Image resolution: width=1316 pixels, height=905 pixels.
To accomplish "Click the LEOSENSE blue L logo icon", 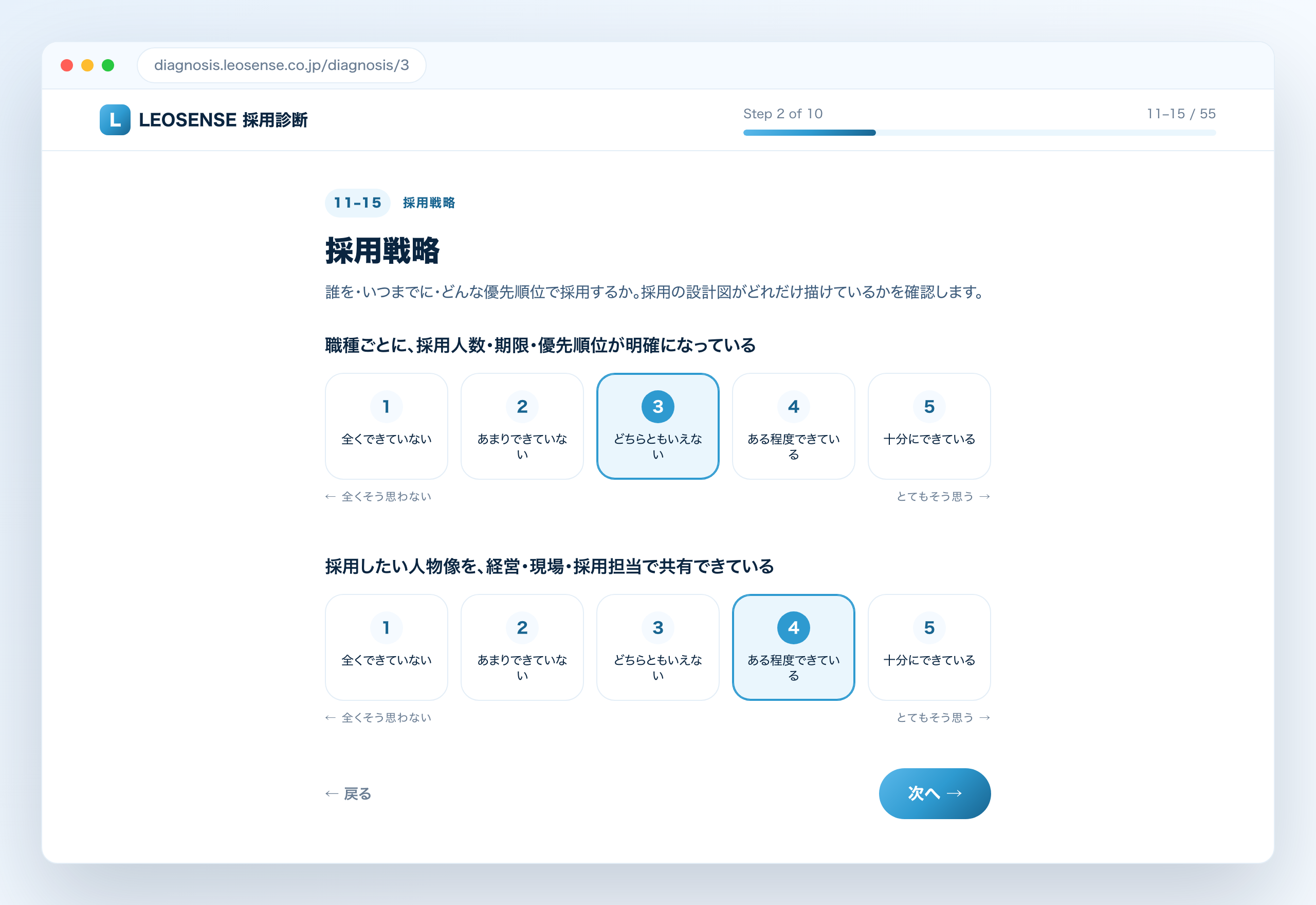I will coord(115,120).
